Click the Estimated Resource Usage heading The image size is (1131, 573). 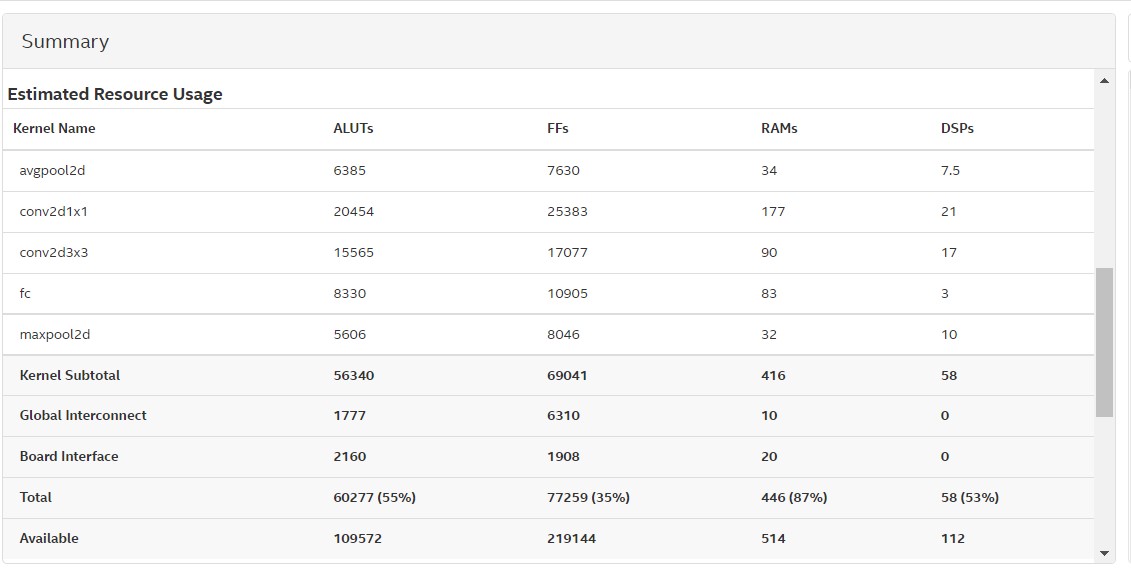click(x=115, y=94)
